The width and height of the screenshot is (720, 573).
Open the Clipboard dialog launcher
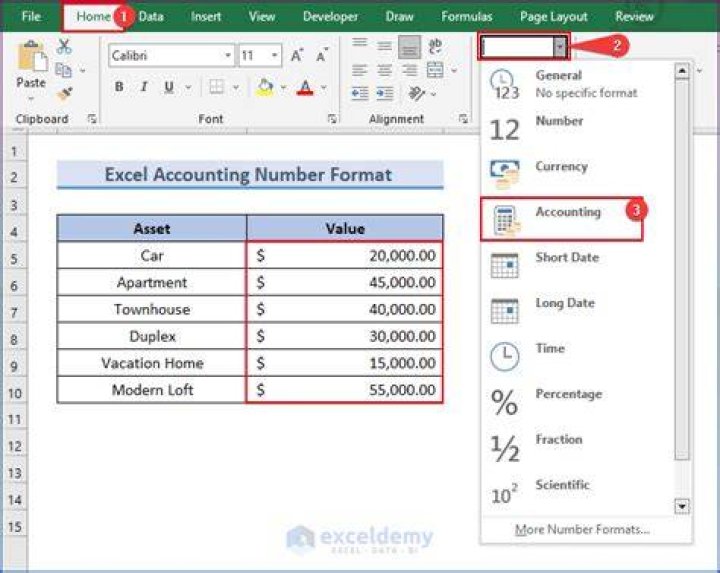click(92, 119)
